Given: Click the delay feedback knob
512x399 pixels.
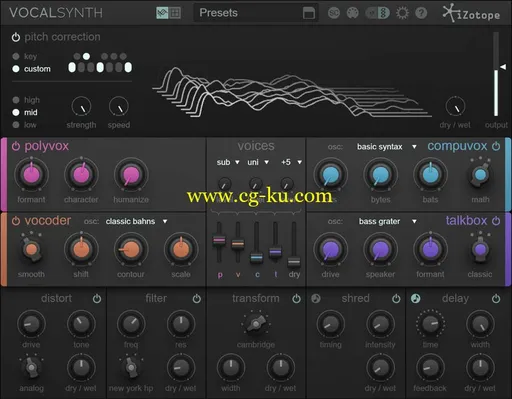Looking at the screenshot, I should tap(430, 367).
